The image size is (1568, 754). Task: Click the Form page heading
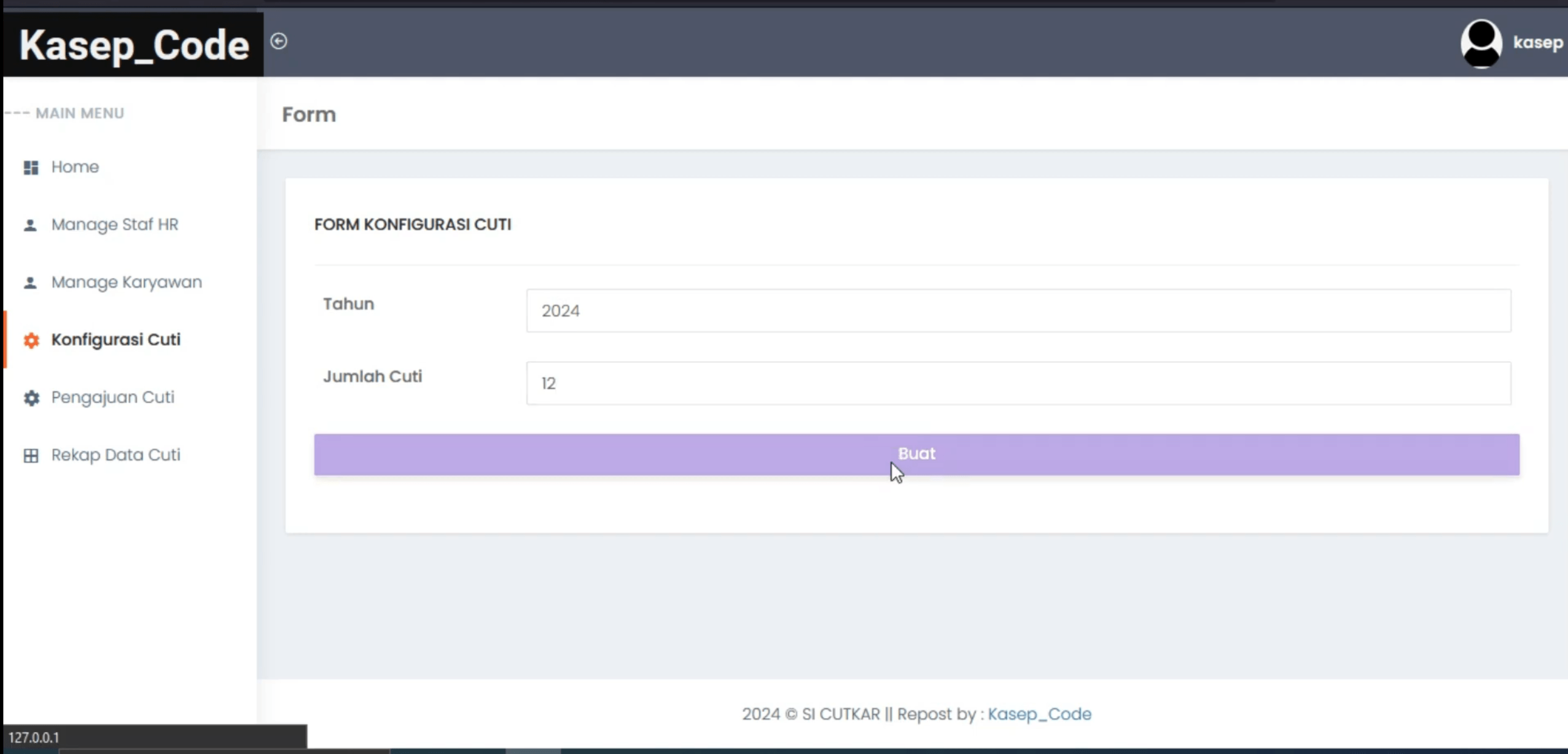[x=309, y=115]
